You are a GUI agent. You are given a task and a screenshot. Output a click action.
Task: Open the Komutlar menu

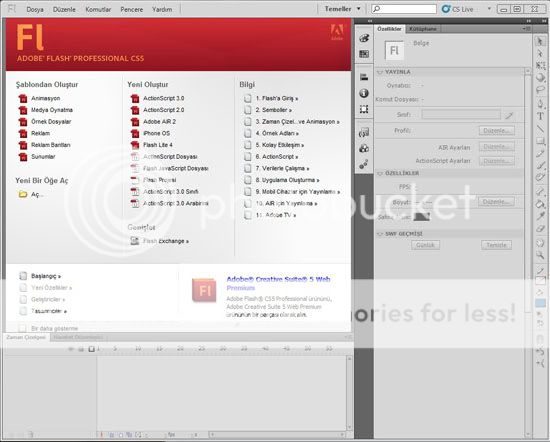[98, 9]
